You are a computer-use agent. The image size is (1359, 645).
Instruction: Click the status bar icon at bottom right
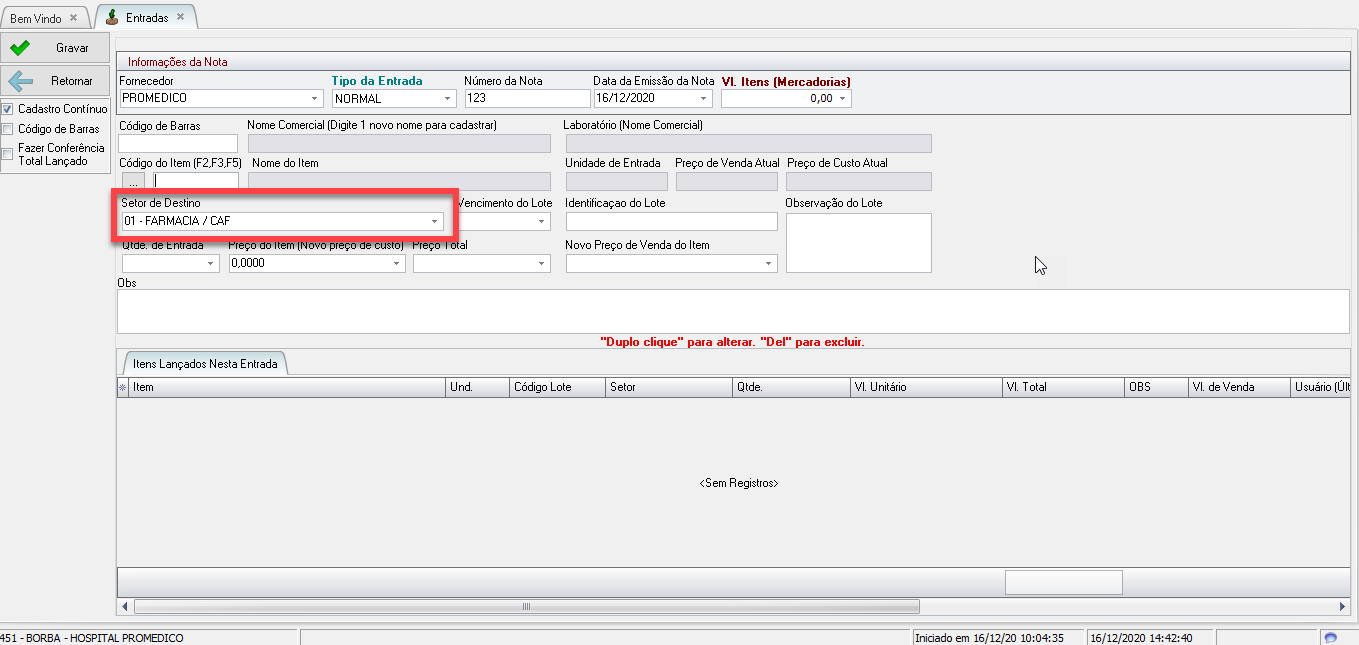pyautogui.click(x=1329, y=637)
